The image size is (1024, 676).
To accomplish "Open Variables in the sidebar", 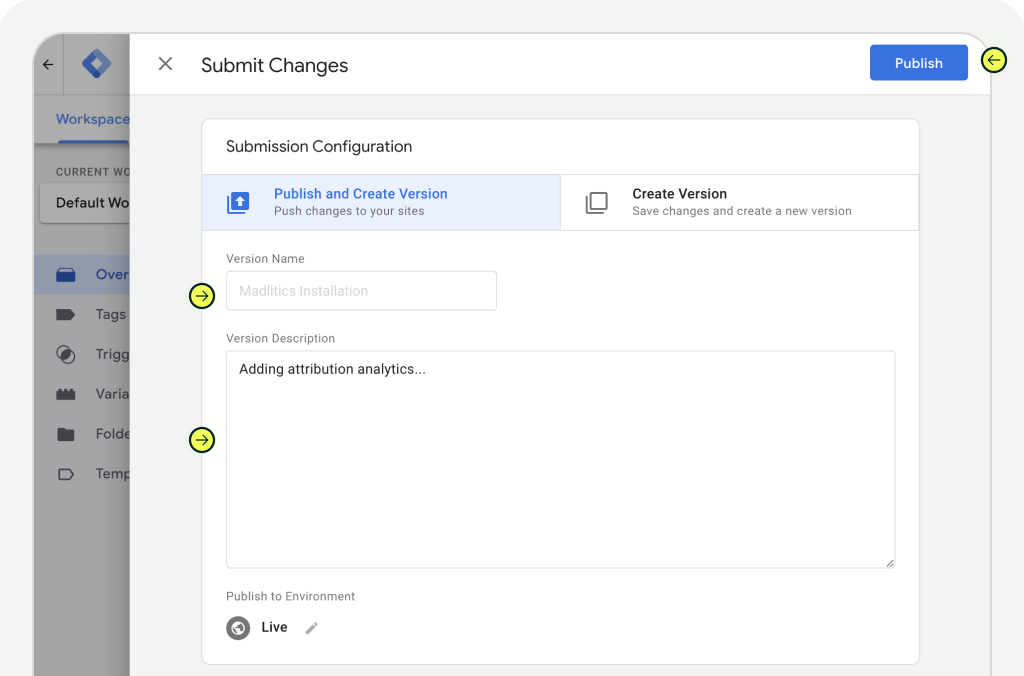I will [x=82, y=394].
